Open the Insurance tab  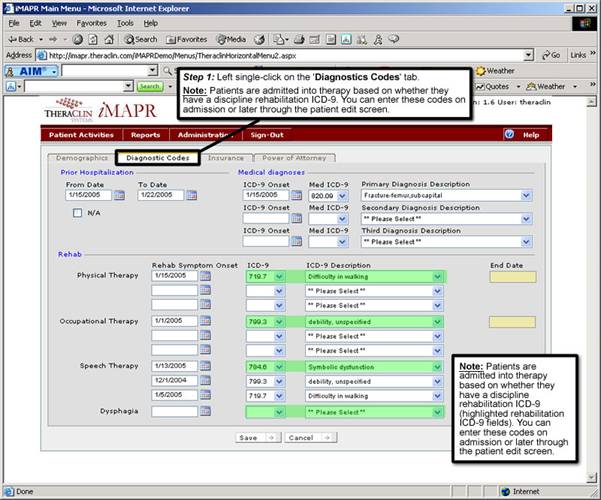tap(225, 158)
